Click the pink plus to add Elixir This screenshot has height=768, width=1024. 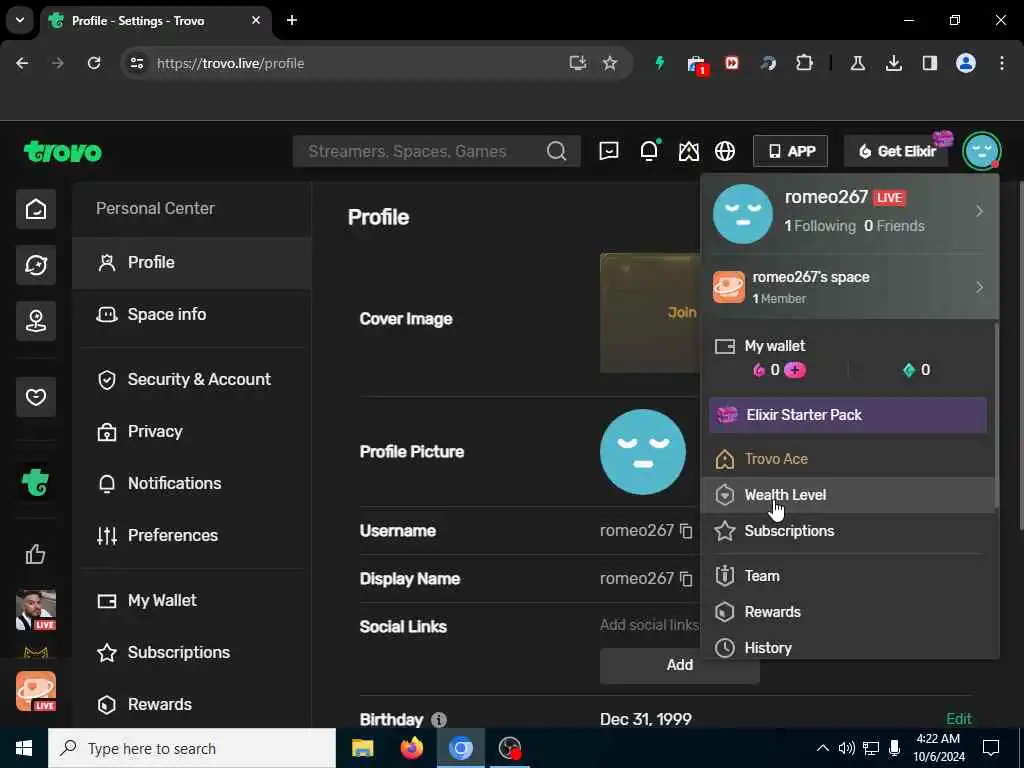click(x=795, y=370)
